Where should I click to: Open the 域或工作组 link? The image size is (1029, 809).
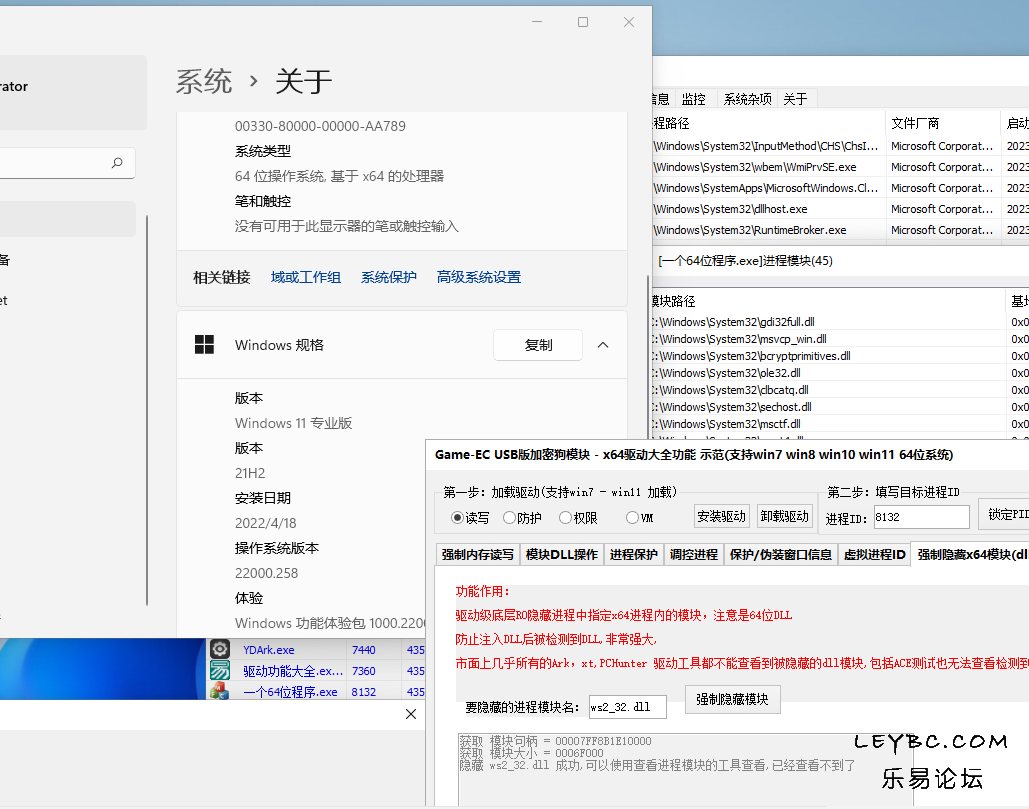tap(306, 278)
